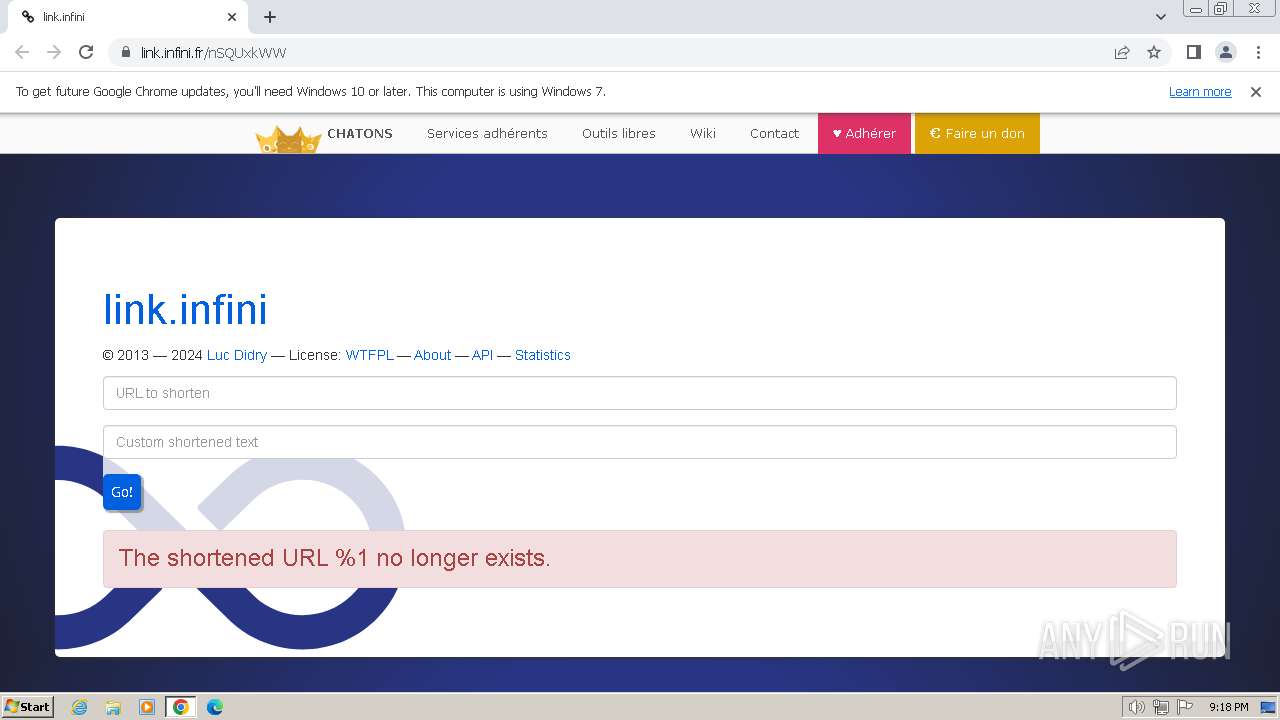
Task: Open a new tab with plus button
Action: pos(270,17)
